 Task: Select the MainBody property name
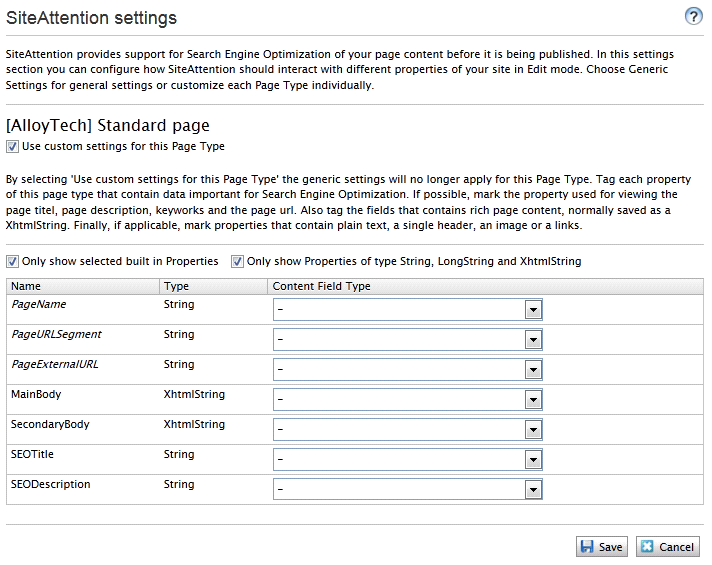[x=36, y=395]
